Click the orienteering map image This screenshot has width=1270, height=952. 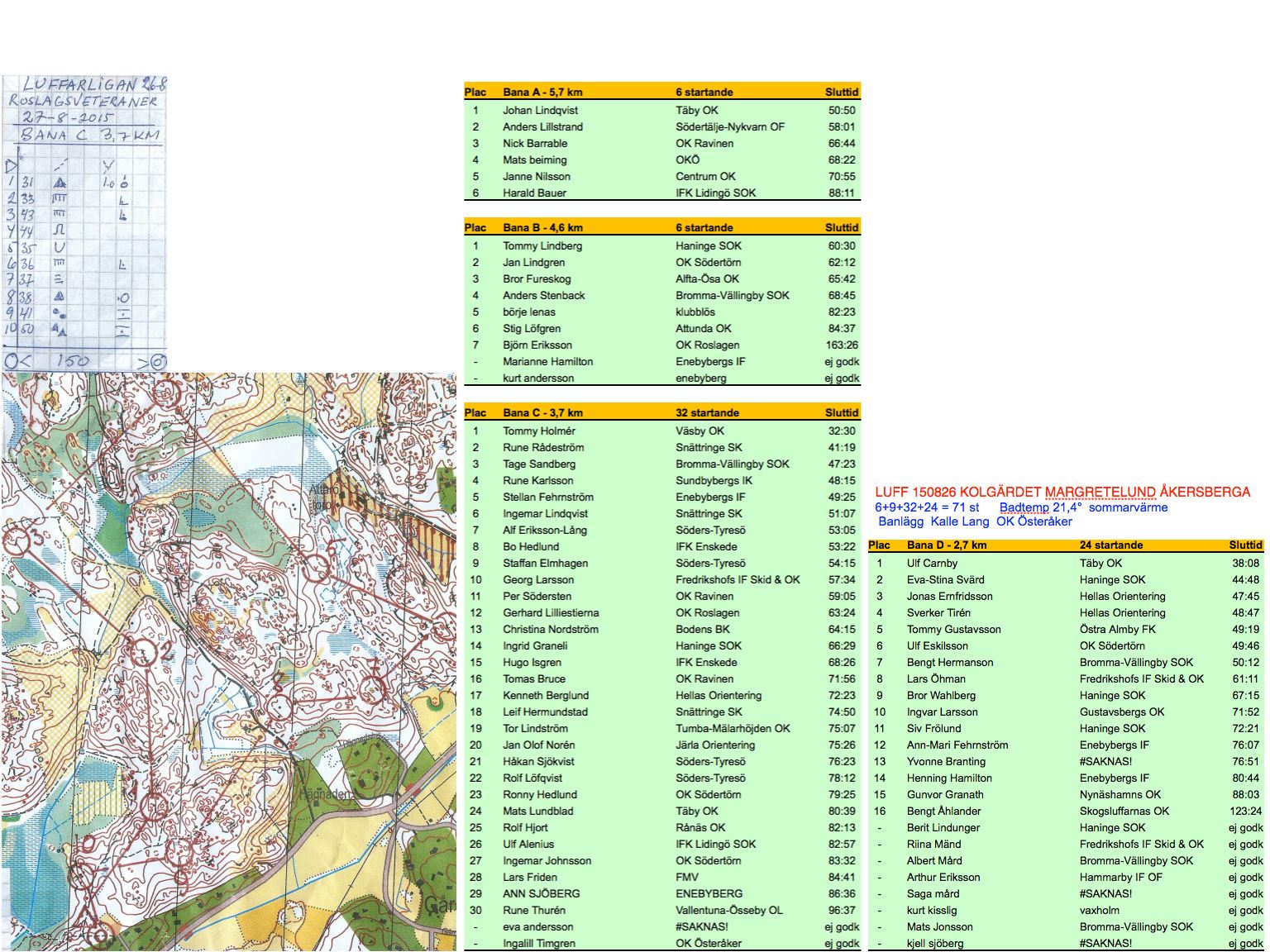click(x=228, y=661)
